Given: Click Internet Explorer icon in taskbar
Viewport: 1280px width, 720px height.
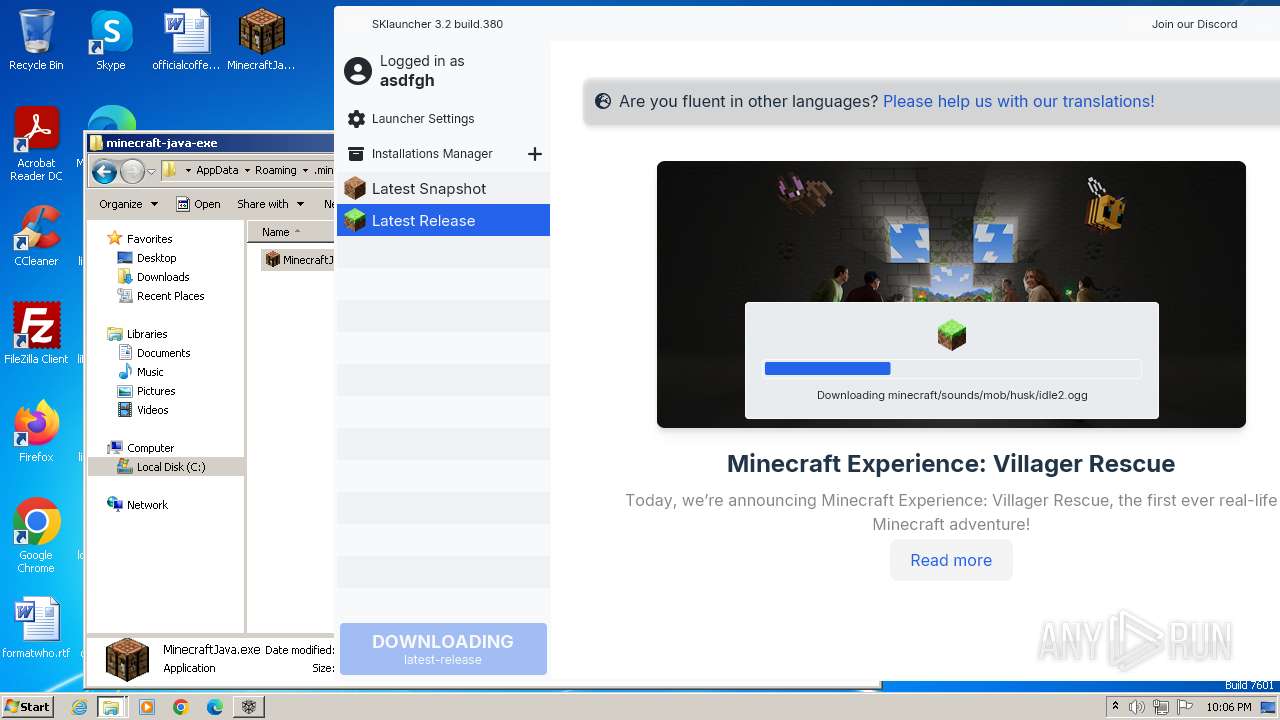Looking at the screenshot, I should [x=80, y=707].
